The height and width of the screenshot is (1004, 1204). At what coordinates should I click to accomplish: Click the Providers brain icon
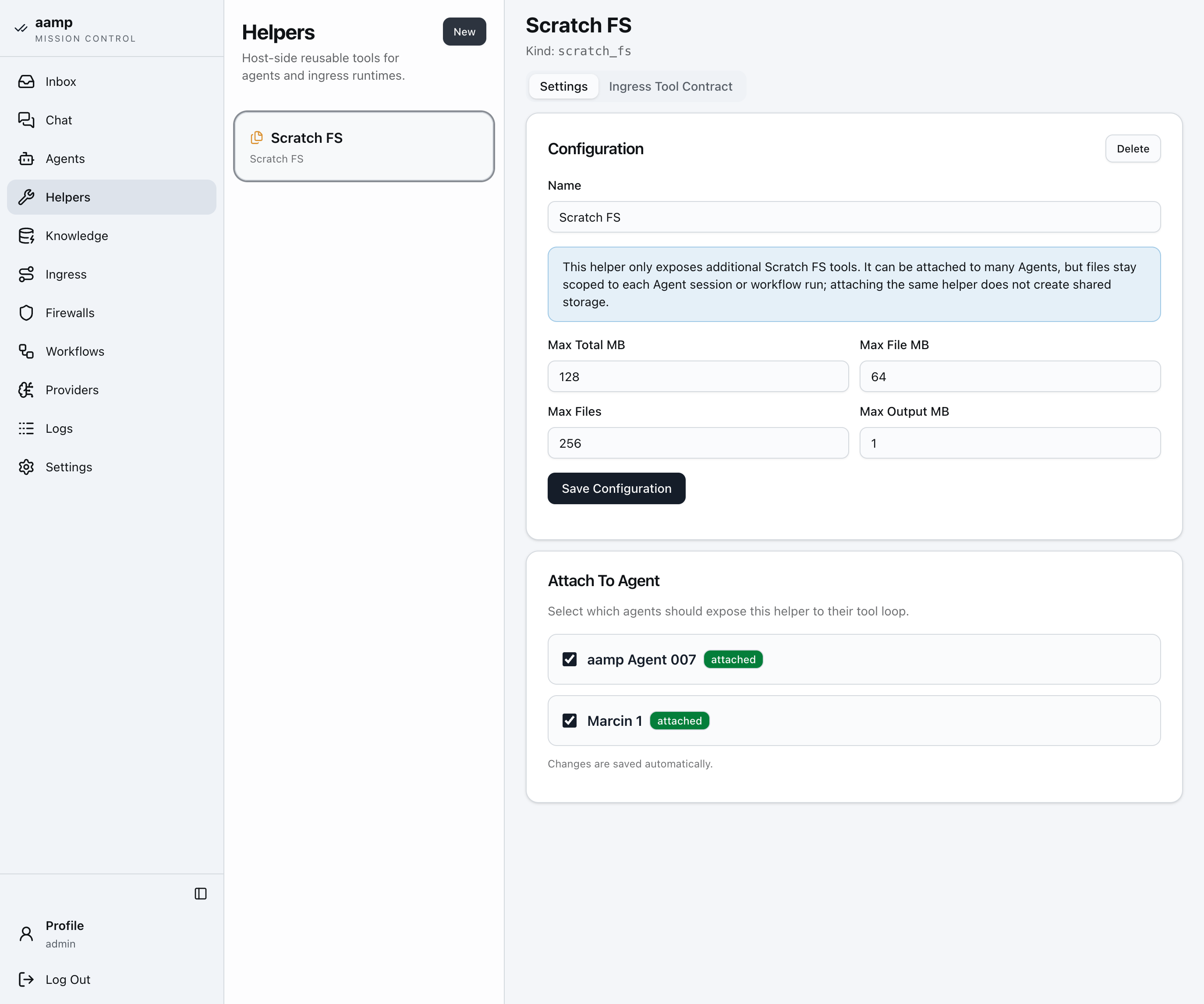click(x=26, y=390)
